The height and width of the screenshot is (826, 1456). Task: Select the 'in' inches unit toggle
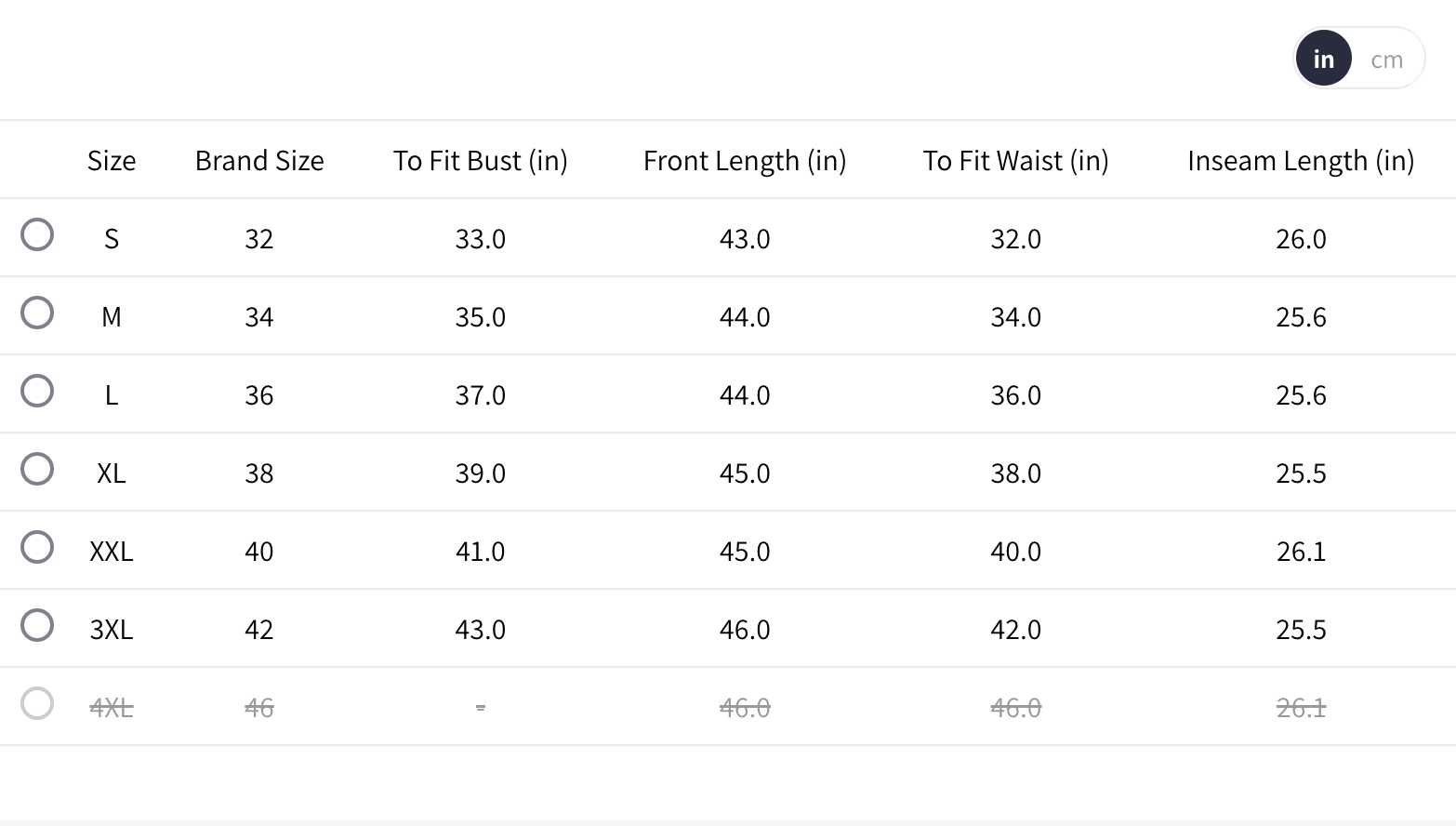pos(1323,59)
